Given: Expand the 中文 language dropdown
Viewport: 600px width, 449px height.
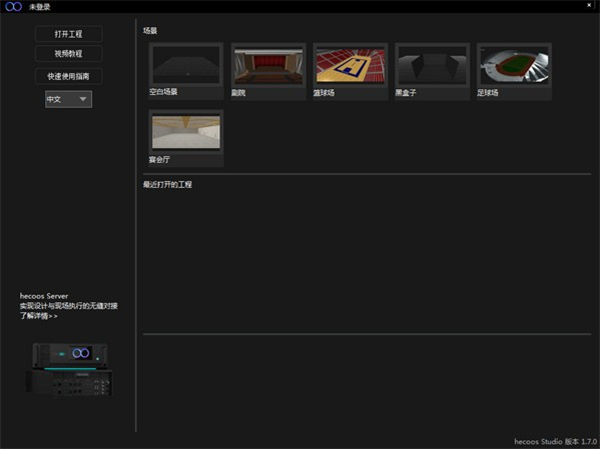Looking at the screenshot, I should coord(68,99).
